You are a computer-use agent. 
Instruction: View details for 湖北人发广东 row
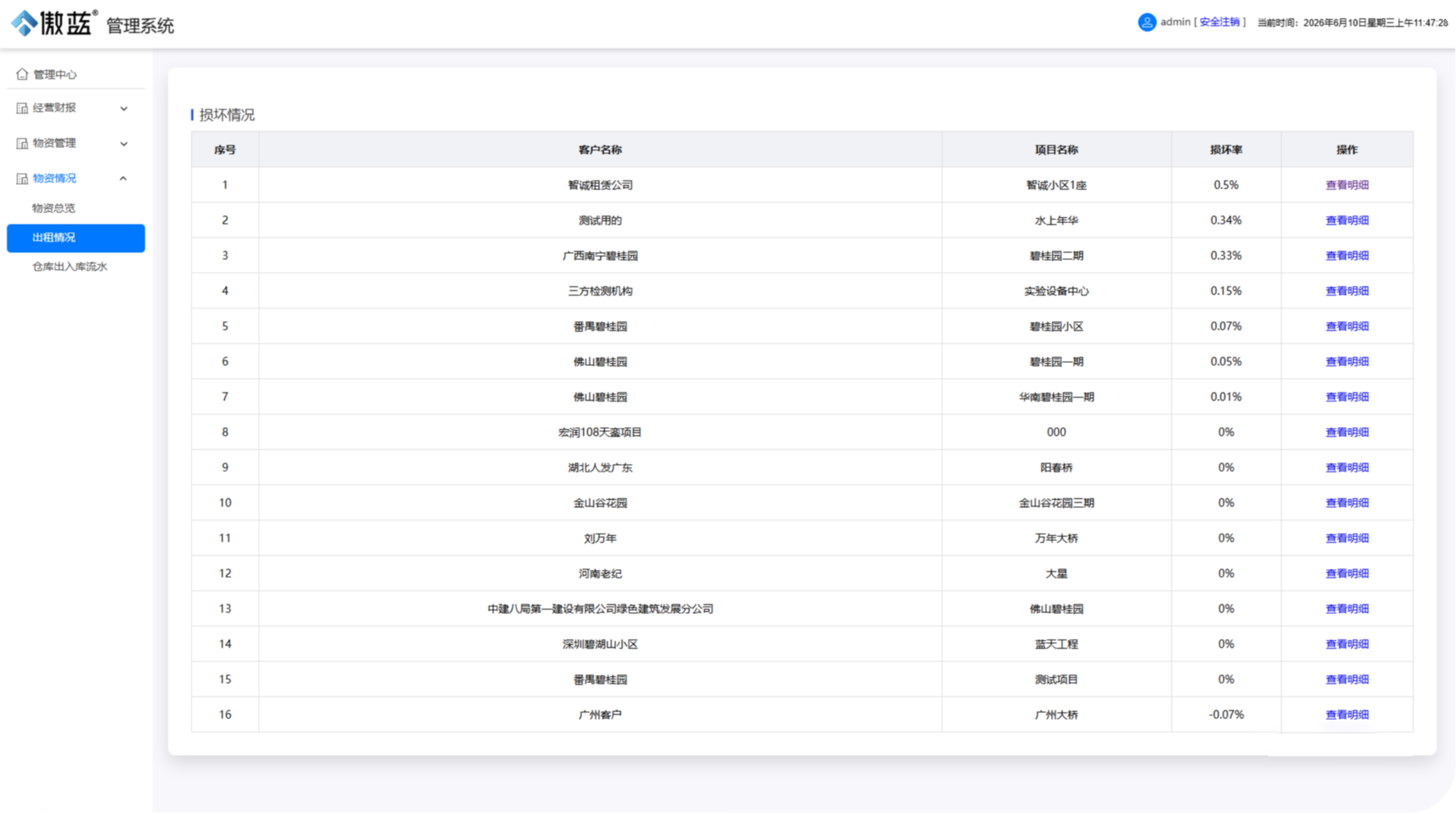1346,468
